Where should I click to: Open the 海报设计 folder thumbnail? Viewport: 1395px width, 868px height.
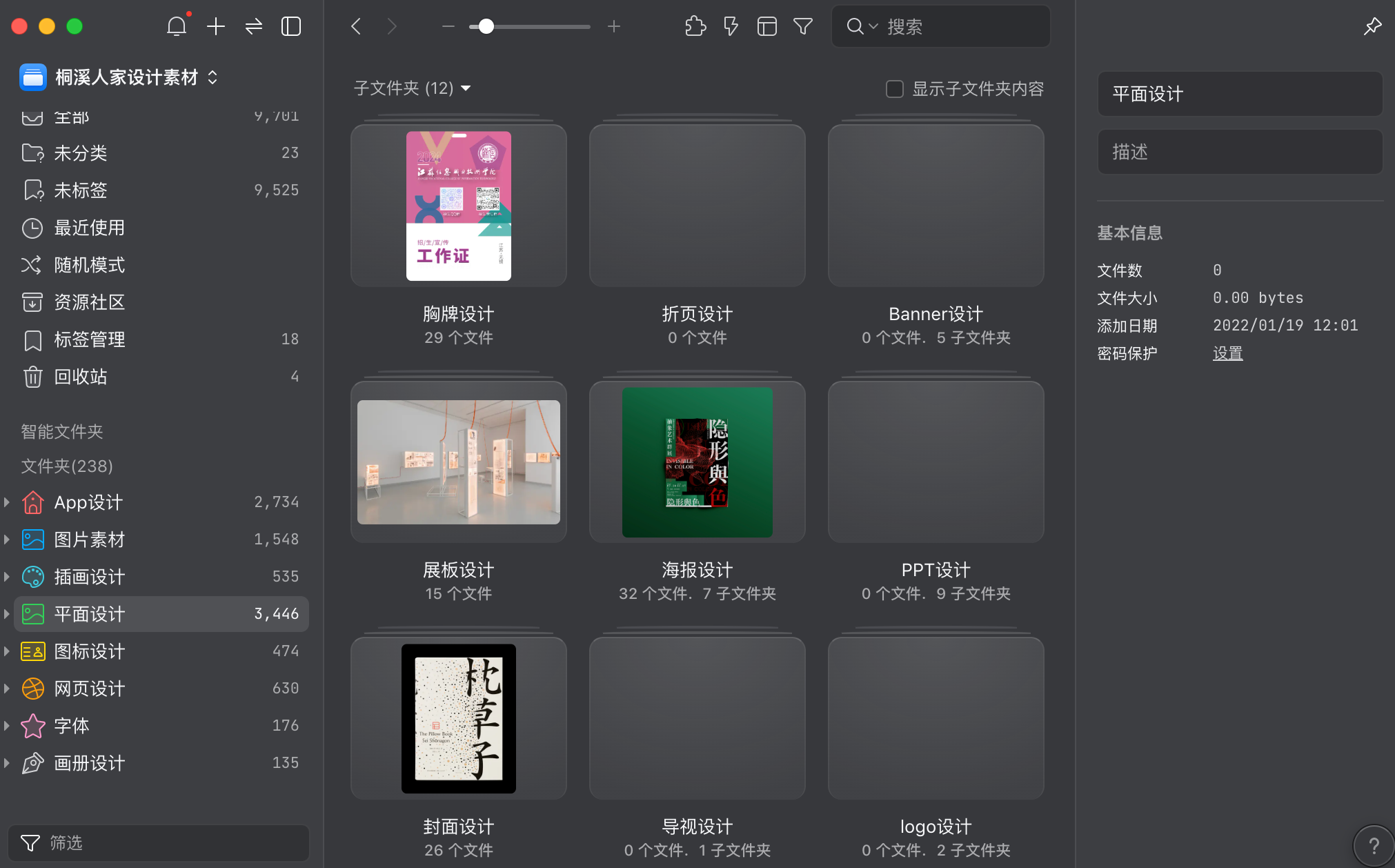pos(697,462)
